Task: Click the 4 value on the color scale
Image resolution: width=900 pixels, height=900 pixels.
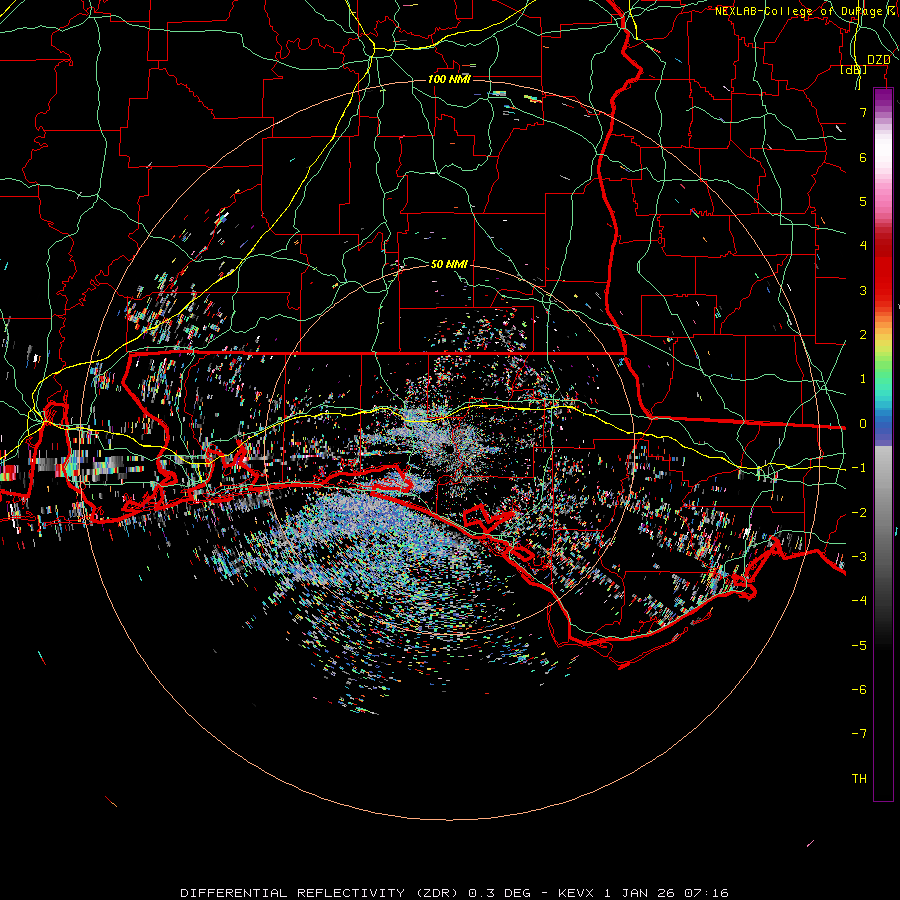Action: (x=863, y=246)
